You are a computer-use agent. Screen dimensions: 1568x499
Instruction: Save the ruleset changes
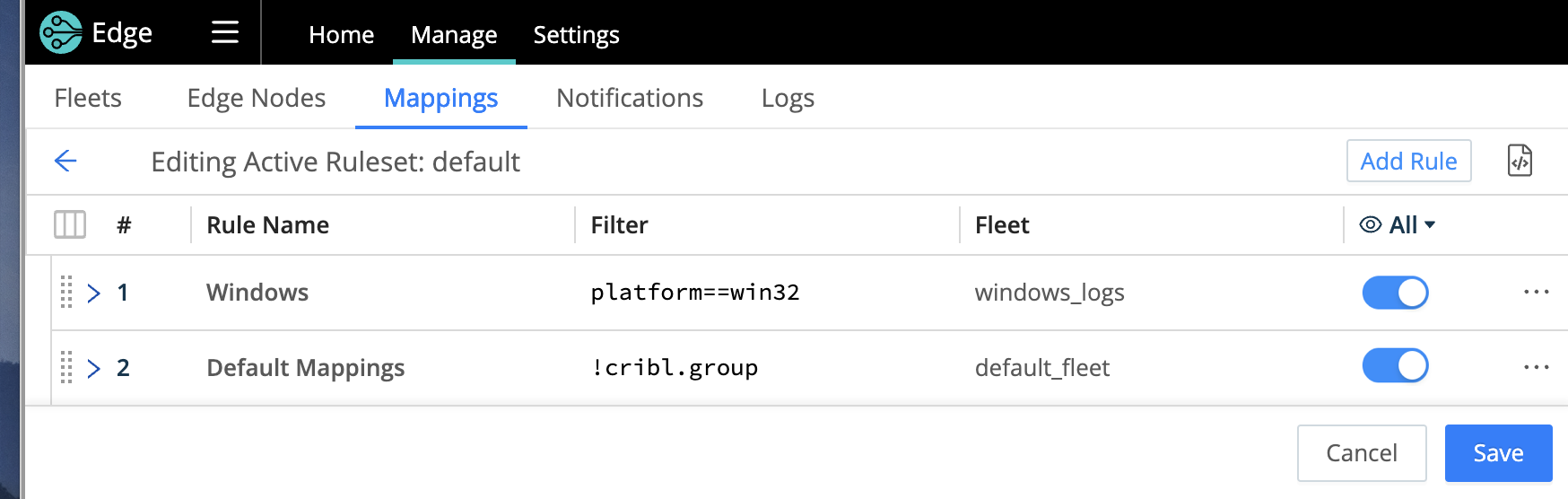pyautogui.click(x=1497, y=453)
